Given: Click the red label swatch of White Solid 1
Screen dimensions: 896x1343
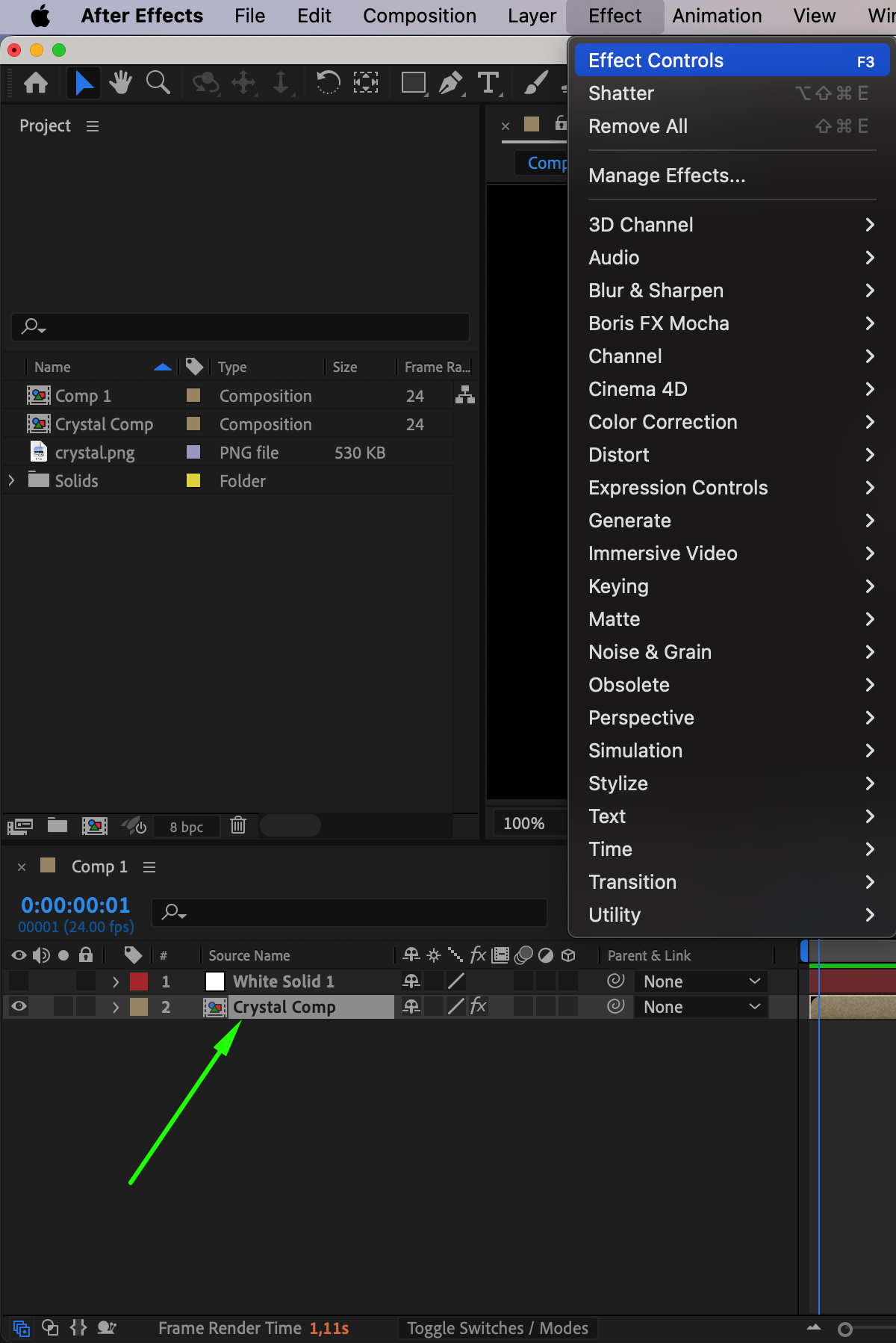Looking at the screenshot, I should click(x=139, y=981).
